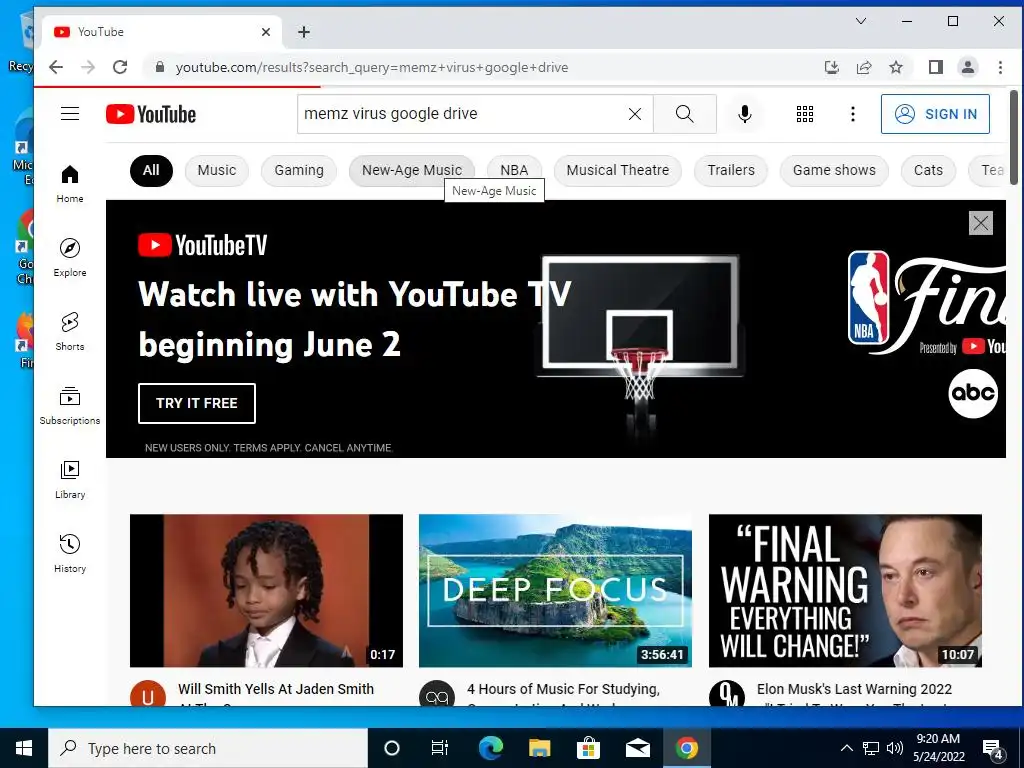Open the Windows Start menu
Image resolution: width=1024 pixels, height=768 pixels.
[x=24, y=748]
